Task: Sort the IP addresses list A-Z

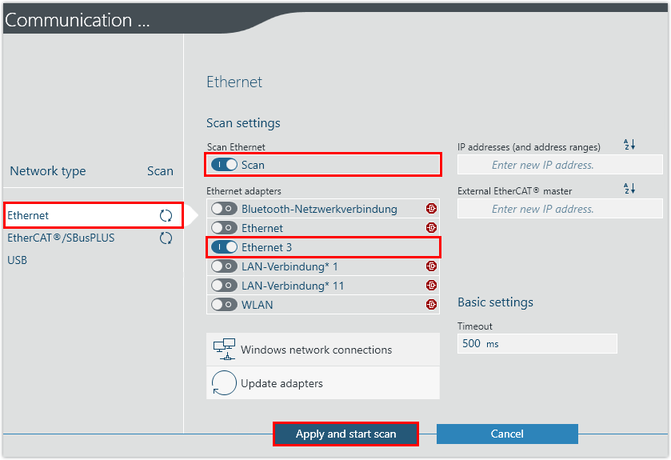Action: [629, 145]
